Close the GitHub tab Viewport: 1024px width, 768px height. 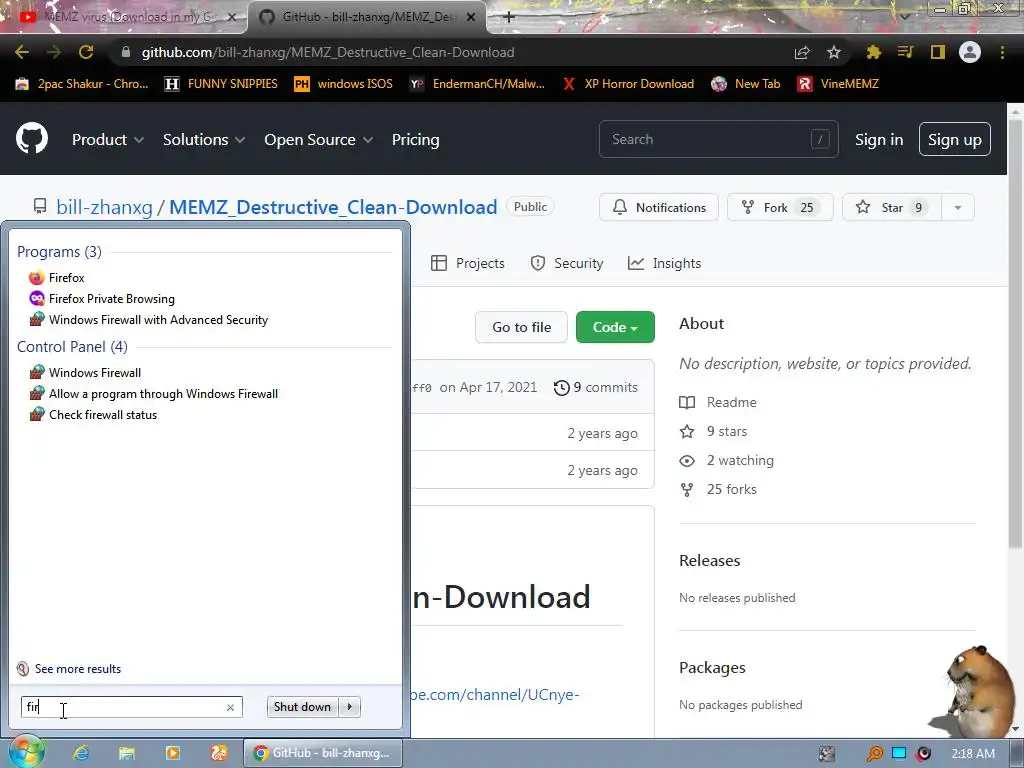click(x=471, y=17)
